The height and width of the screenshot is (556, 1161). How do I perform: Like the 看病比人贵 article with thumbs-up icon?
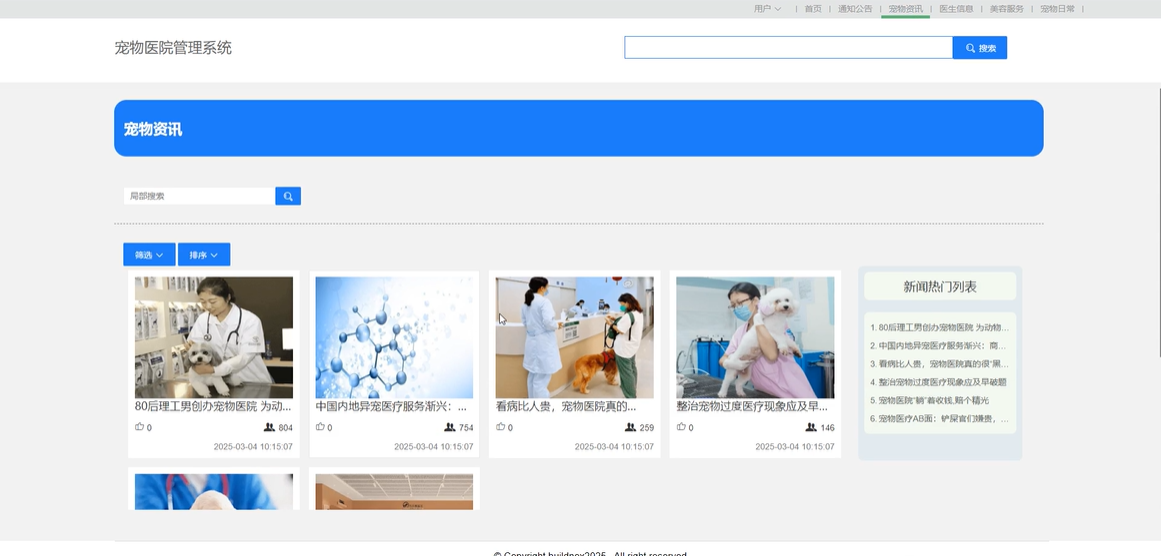pyautogui.click(x=501, y=426)
